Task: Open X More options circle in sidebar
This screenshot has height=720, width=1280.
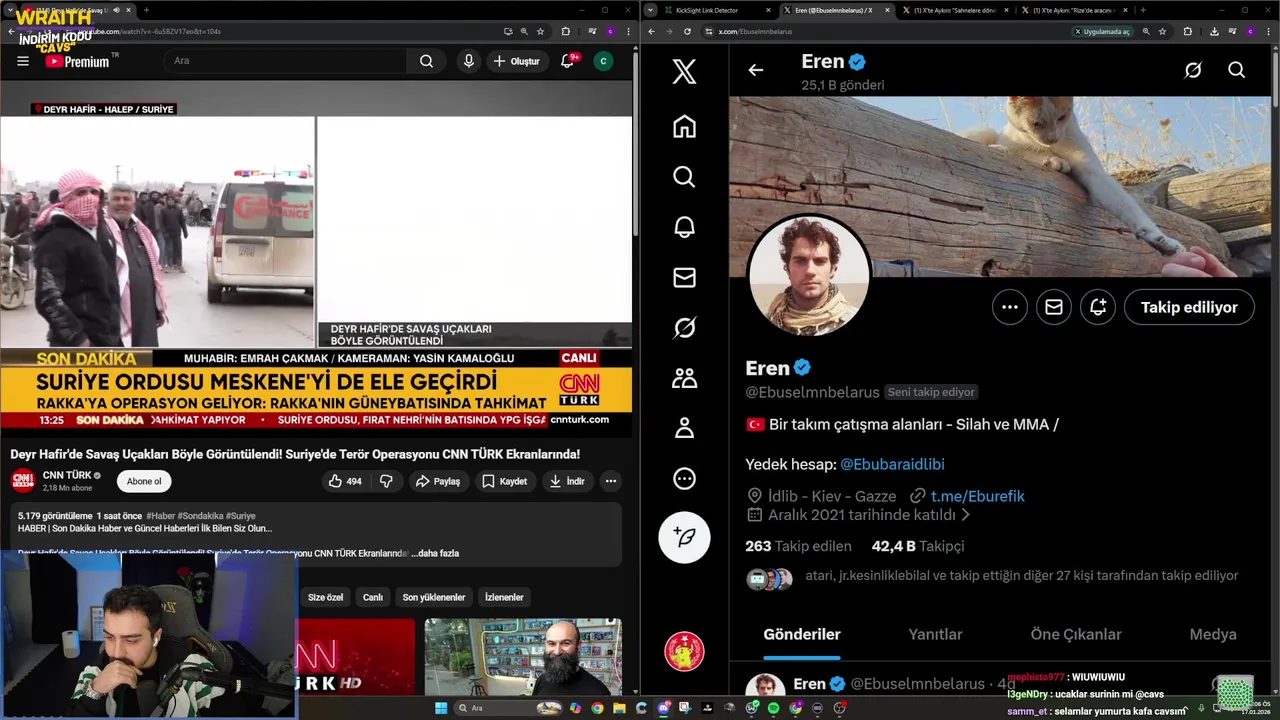Action: 684,478
